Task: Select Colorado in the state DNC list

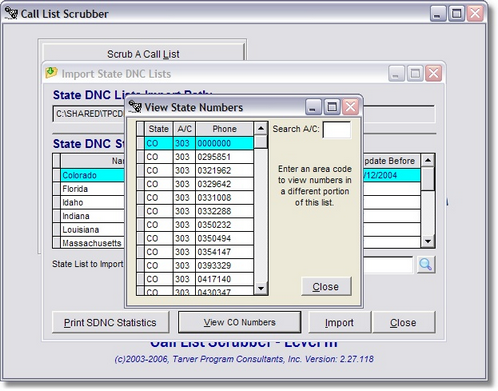Action: 92,175
